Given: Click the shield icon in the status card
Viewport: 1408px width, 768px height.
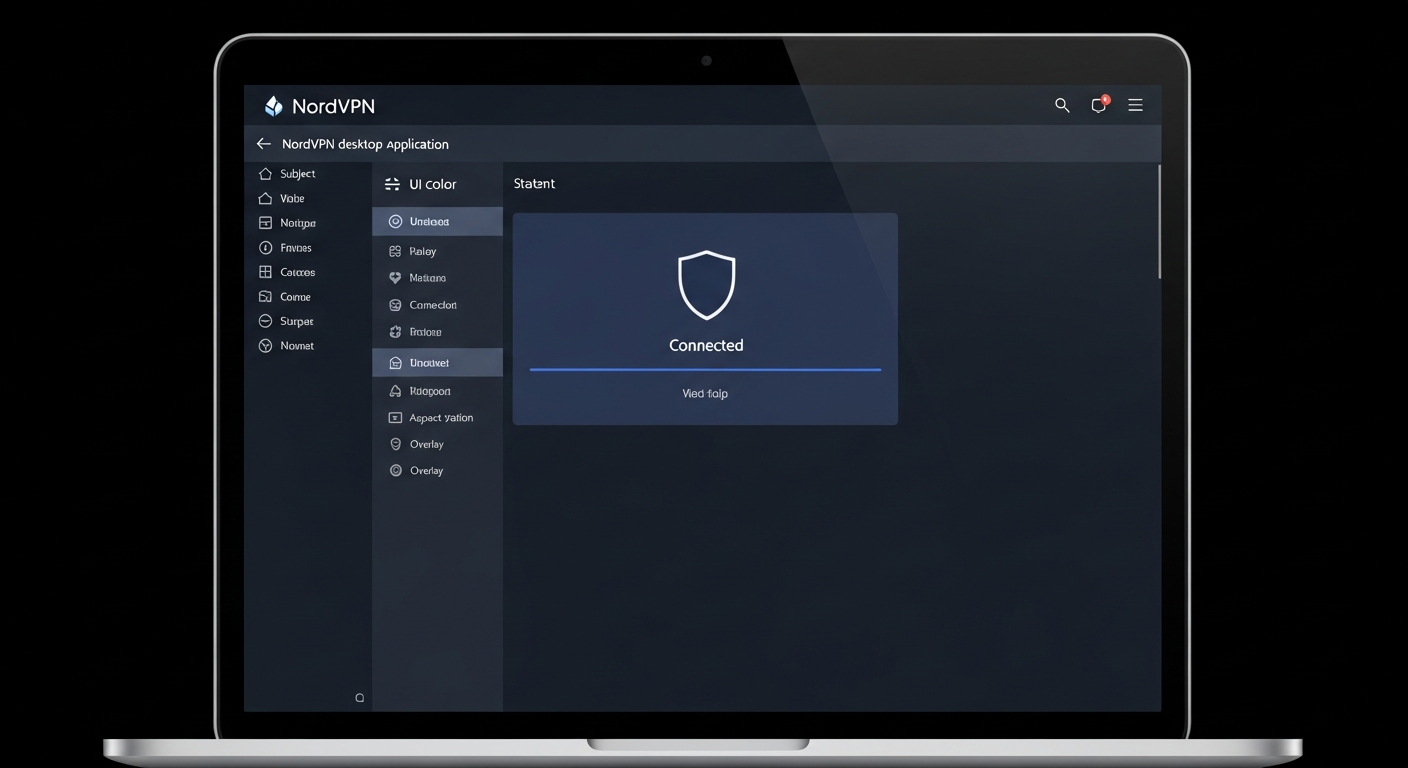Looking at the screenshot, I should click(x=706, y=284).
